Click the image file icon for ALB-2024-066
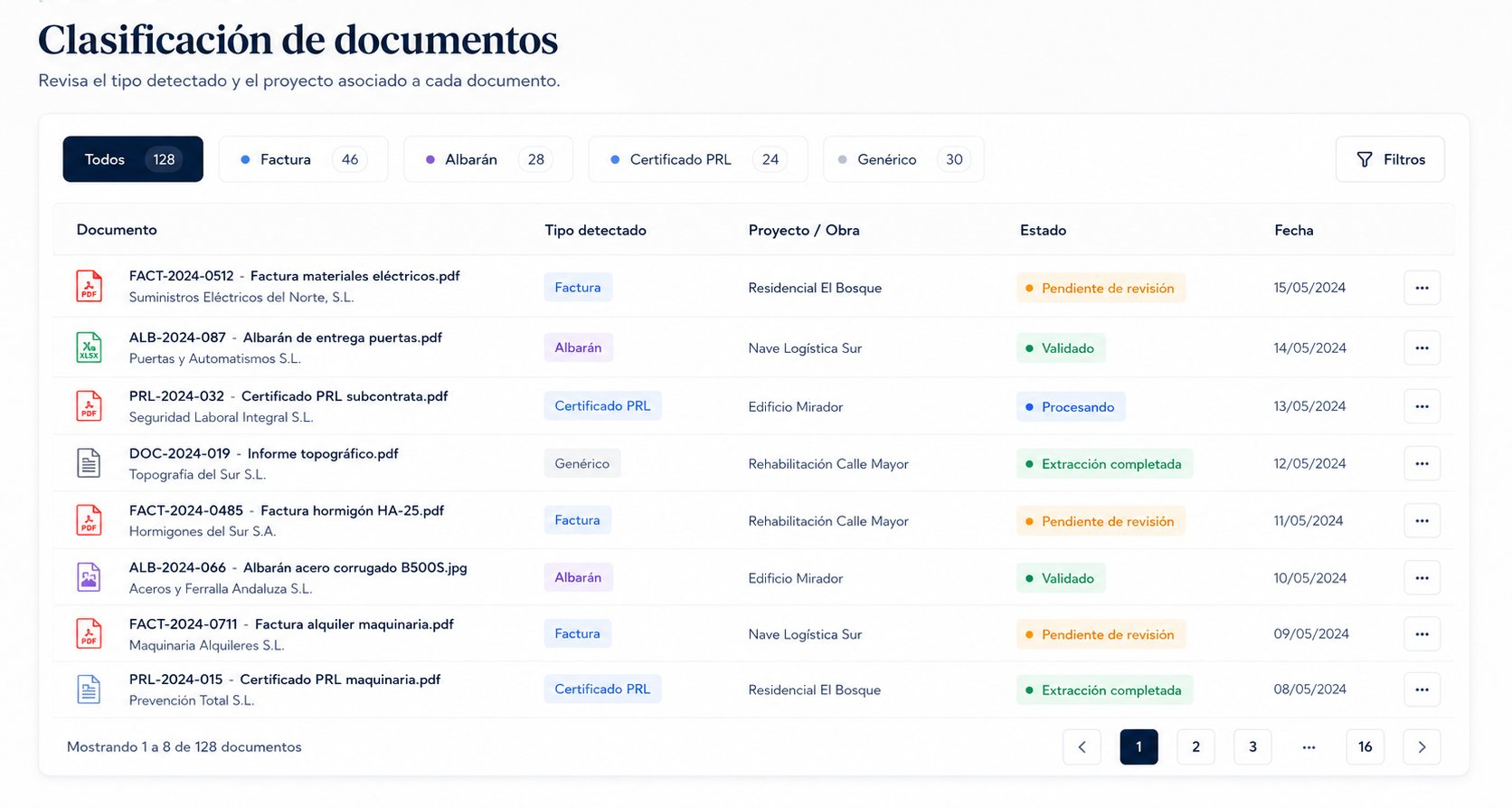The image size is (1512, 808). click(x=89, y=577)
